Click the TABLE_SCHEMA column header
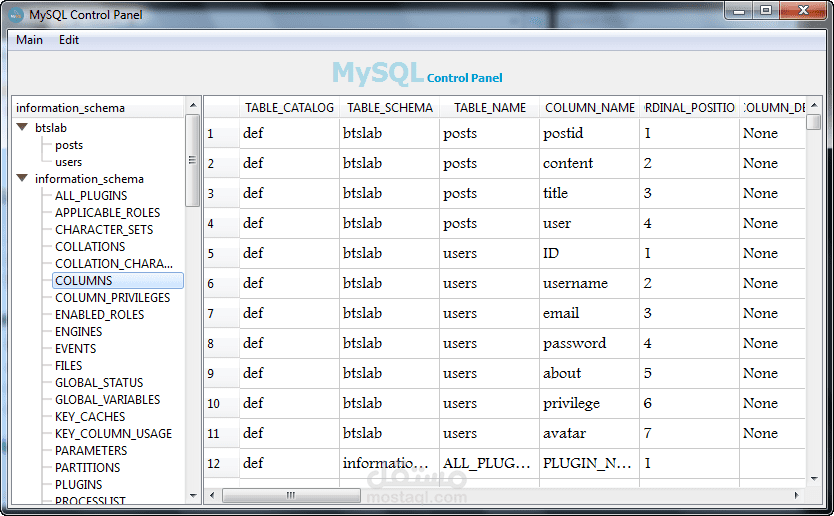834x516 pixels. tap(390, 108)
